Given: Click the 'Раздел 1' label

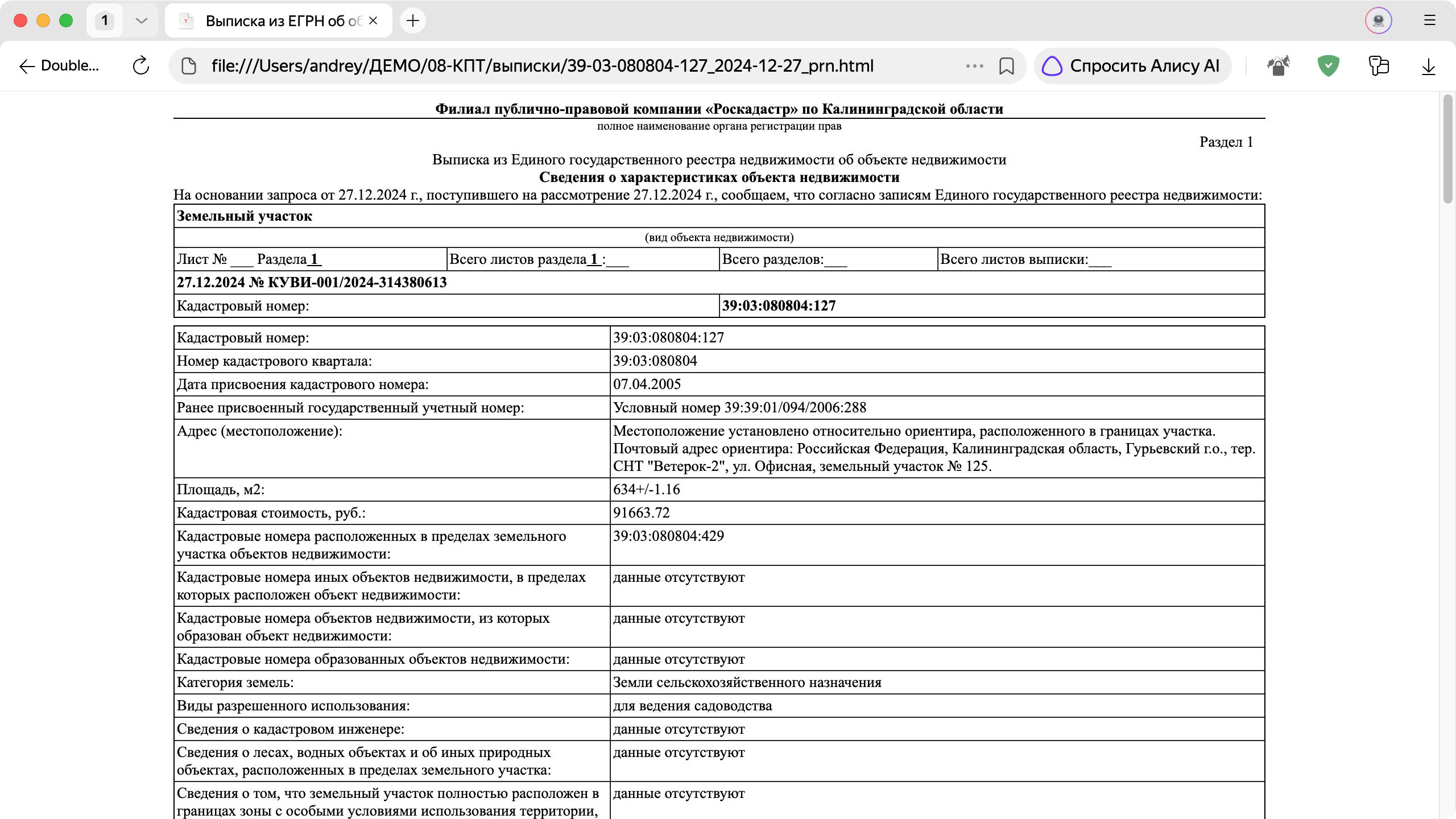Looking at the screenshot, I should 1226,142.
